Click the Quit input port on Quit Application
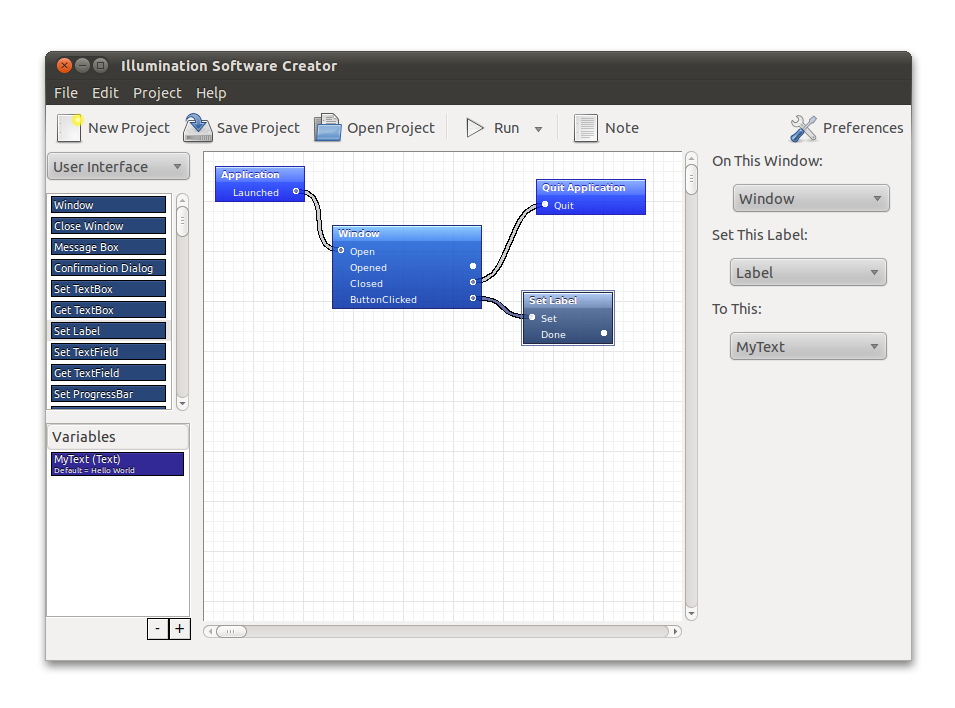 coord(545,204)
